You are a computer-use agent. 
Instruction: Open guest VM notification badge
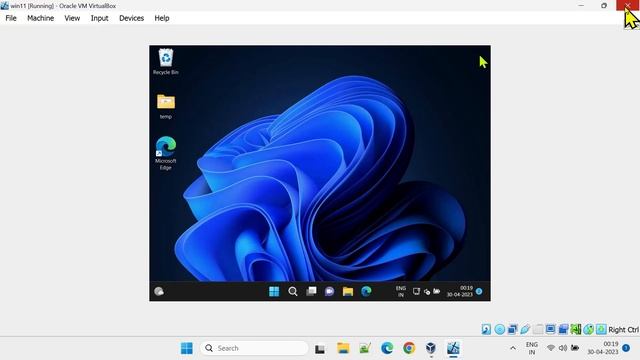[x=479, y=291]
